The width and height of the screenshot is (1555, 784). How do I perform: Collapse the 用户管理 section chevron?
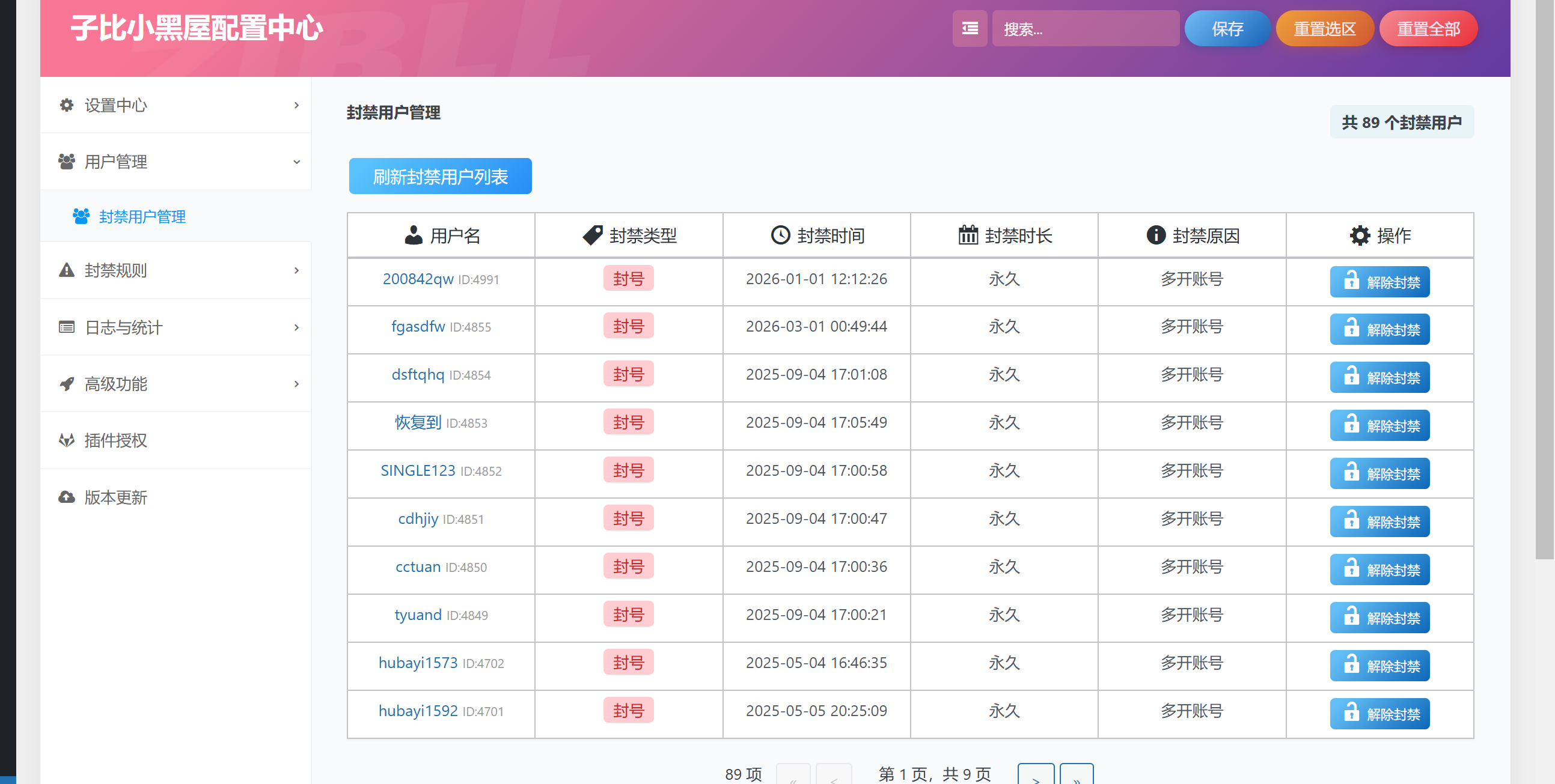pyautogui.click(x=296, y=162)
